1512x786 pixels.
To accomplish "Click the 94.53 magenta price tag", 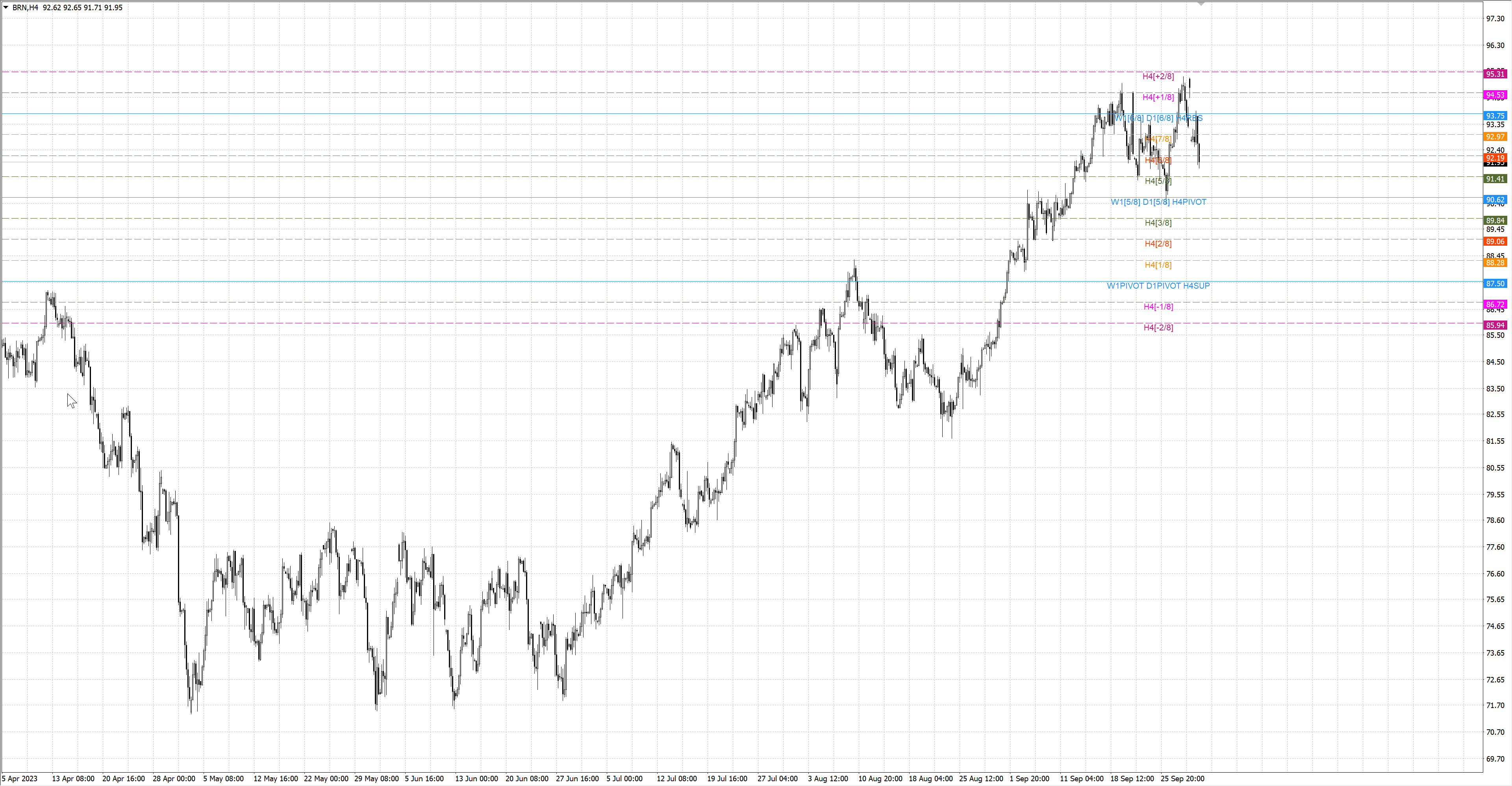I will pos(1494,95).
